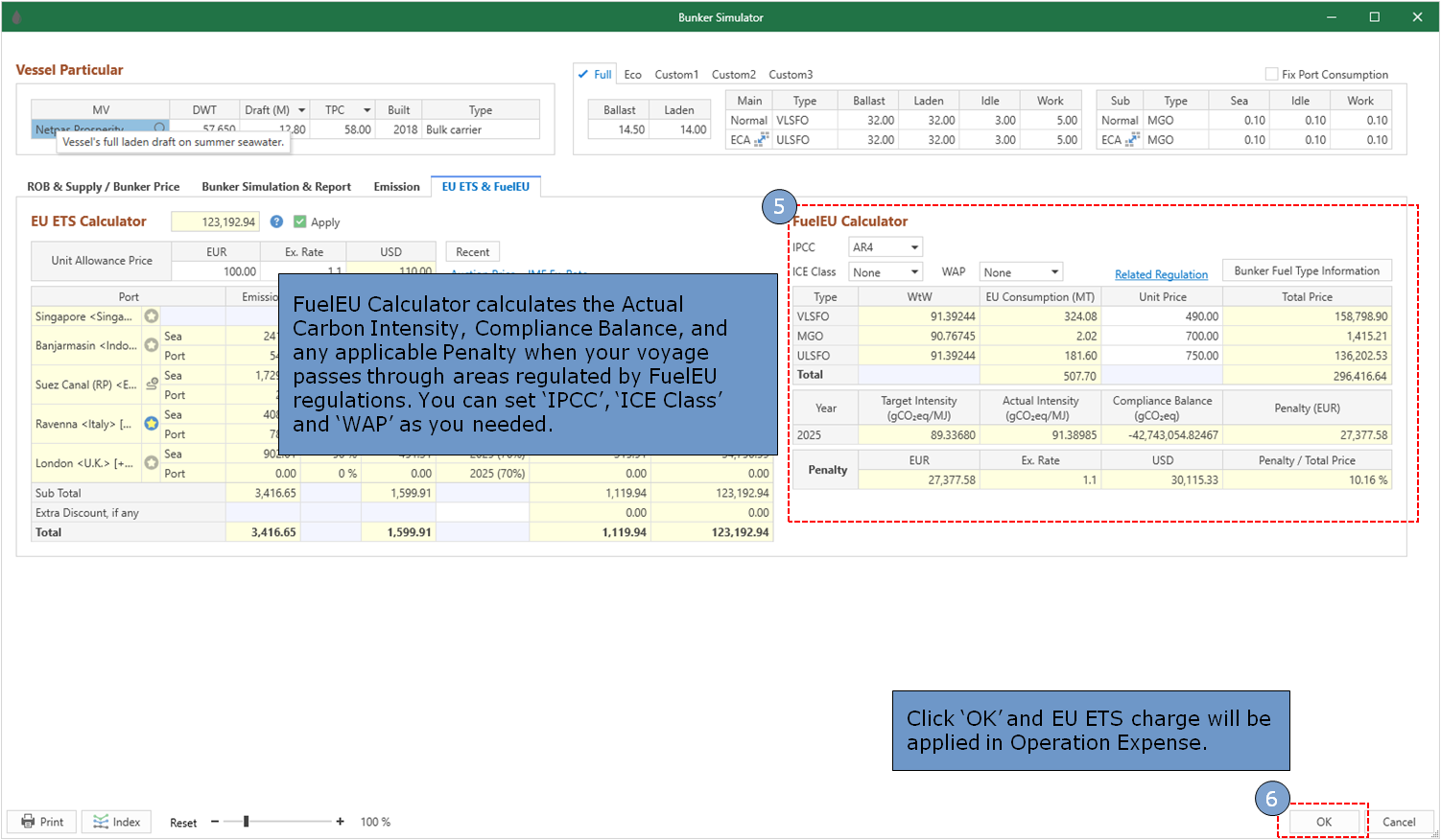
Task: Open the Bunker Simulation & Report tab
Action: 275,187
